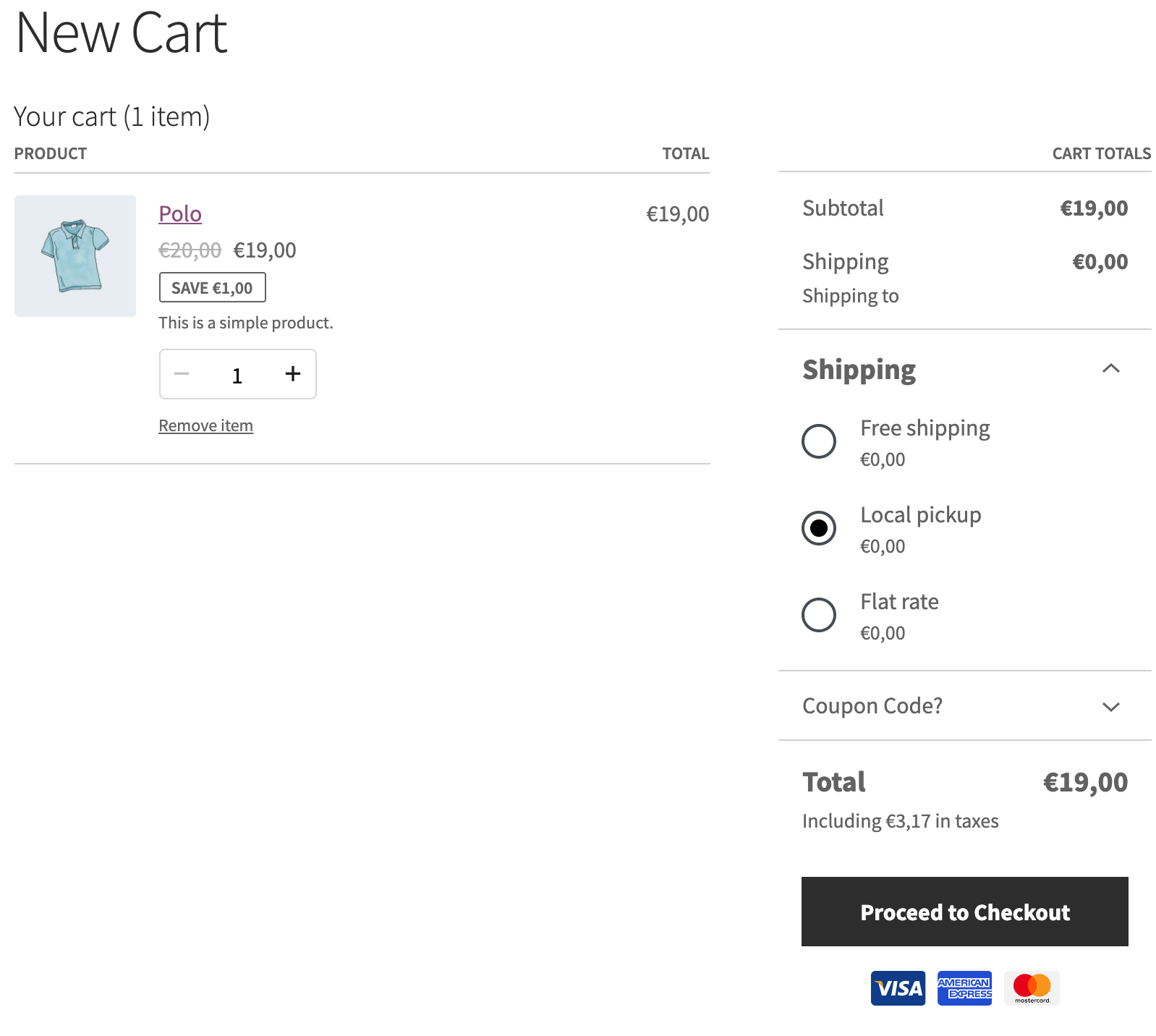Click the Mastercard payment icon
This screenshot has height=1036, width=1156.
coord(1032,988)
